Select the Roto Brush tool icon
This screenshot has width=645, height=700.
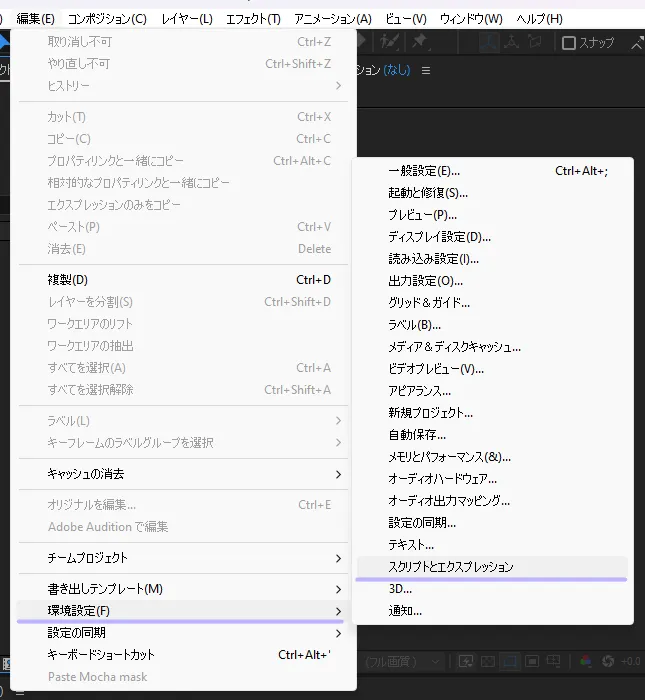coord(389,42)
